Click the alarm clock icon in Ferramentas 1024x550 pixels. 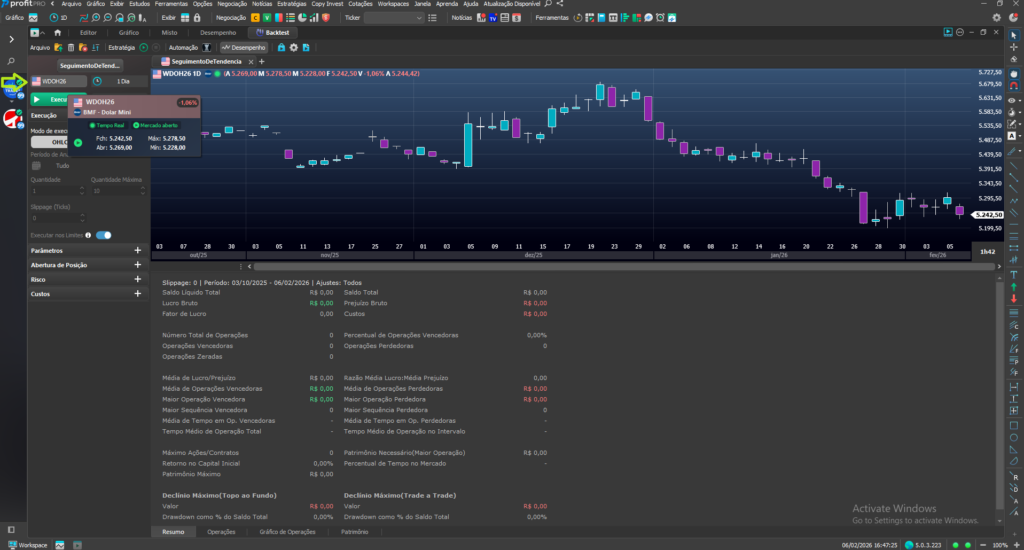point(662,18)
